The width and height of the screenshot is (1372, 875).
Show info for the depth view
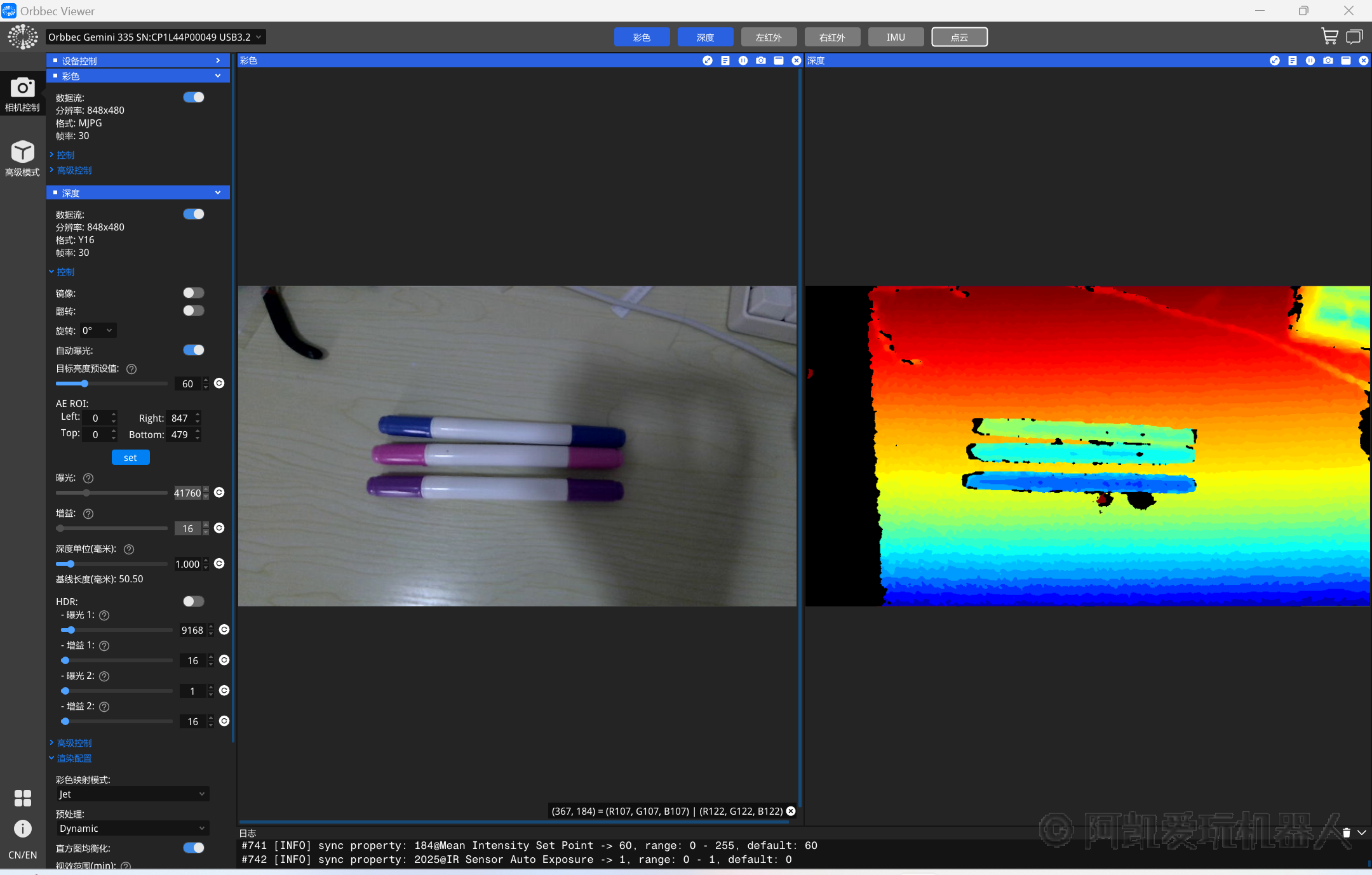pos(1292,60)
